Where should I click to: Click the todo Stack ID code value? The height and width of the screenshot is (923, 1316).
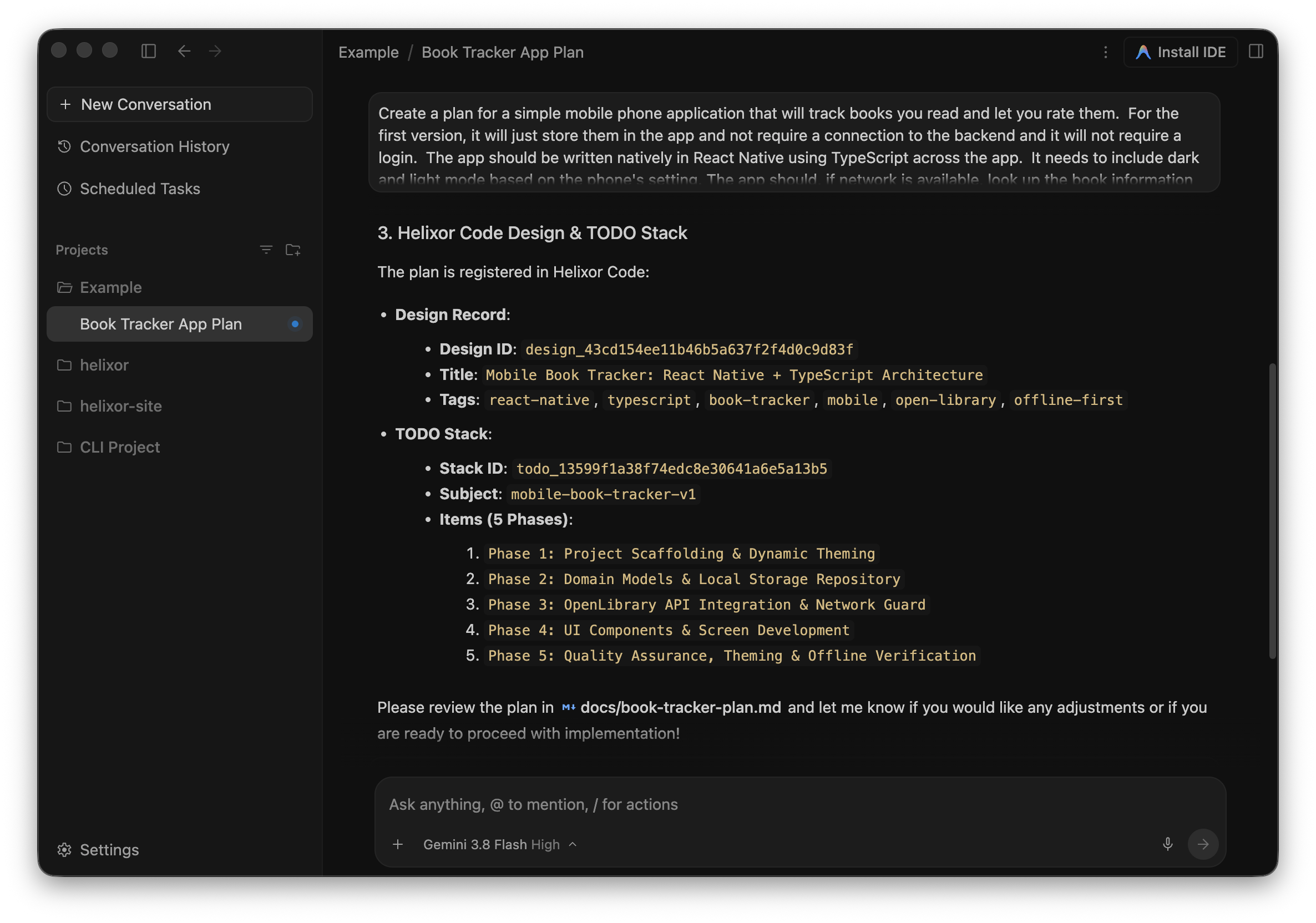(672, 469)
